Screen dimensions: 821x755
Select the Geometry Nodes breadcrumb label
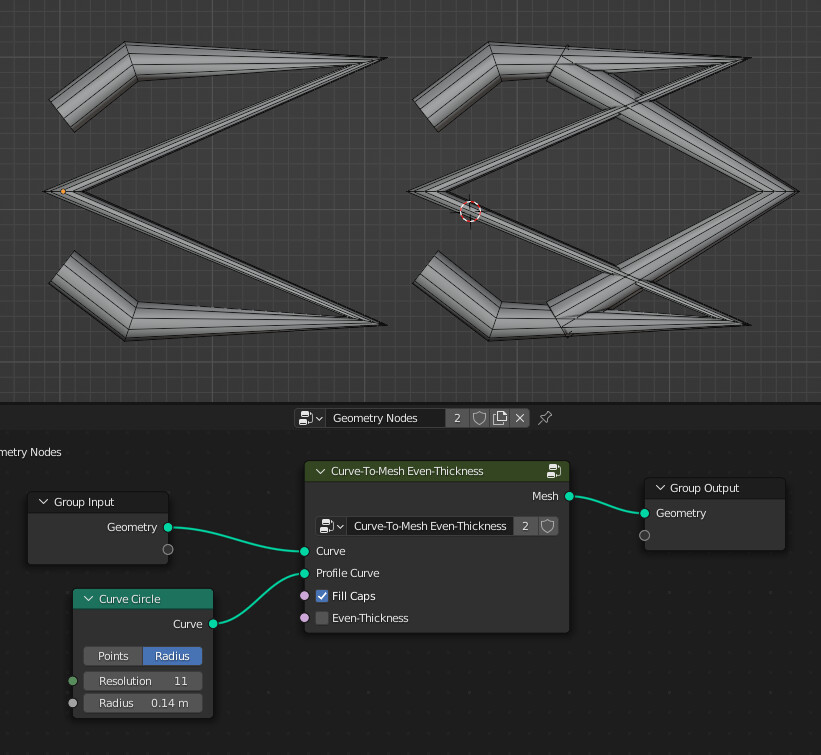click(31, 452)
